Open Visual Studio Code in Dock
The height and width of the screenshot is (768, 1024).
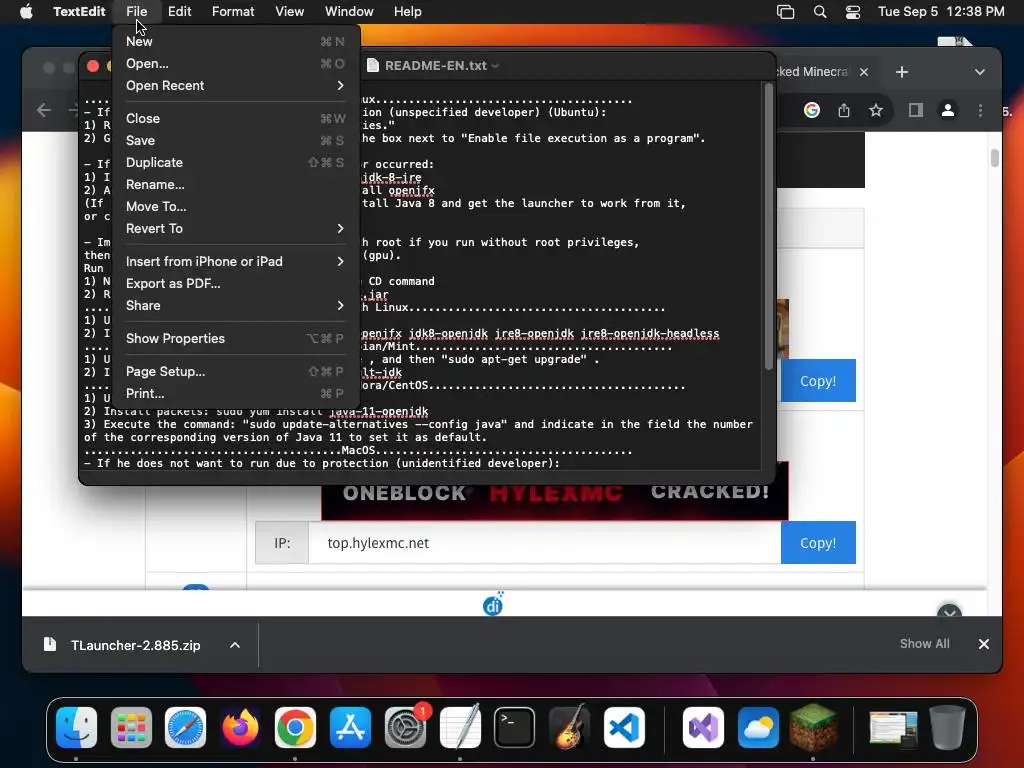click(x=624, y=727)
